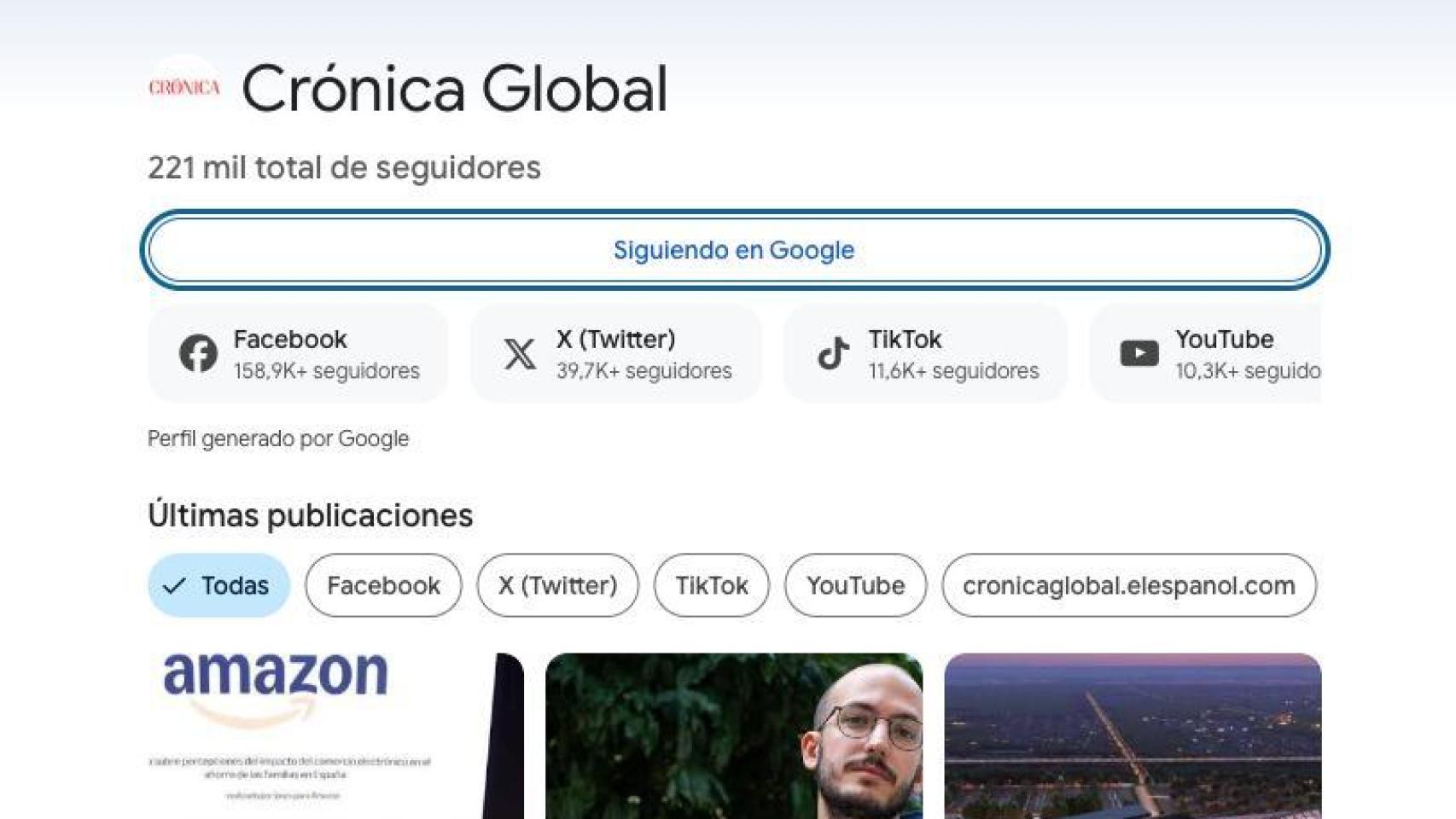Click the YouTube play logo icon
Image resolution: width=1456 pixels, height=819 pixels.
1139,353
